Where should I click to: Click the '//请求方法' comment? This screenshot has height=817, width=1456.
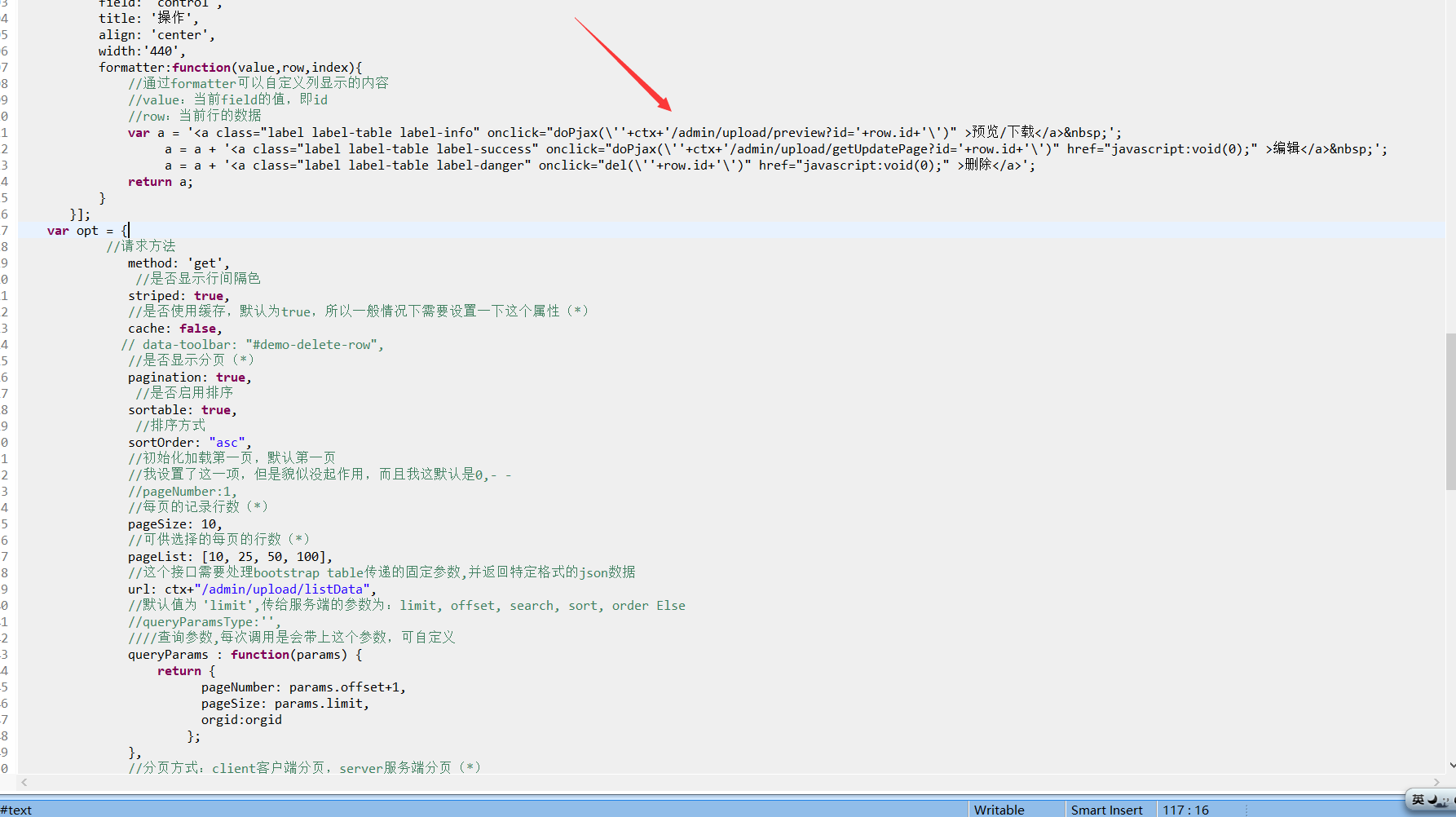pos(140,246)
